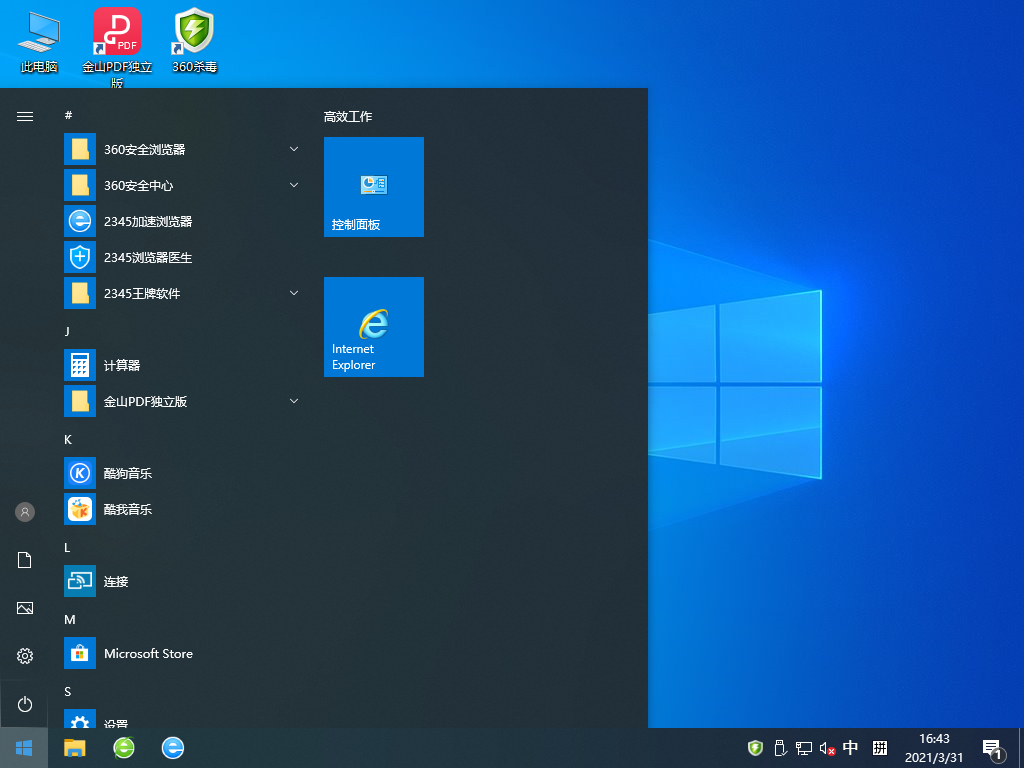Click the Windows Start button on taskbar
1024x768 pixels.
tap(24, 748)
